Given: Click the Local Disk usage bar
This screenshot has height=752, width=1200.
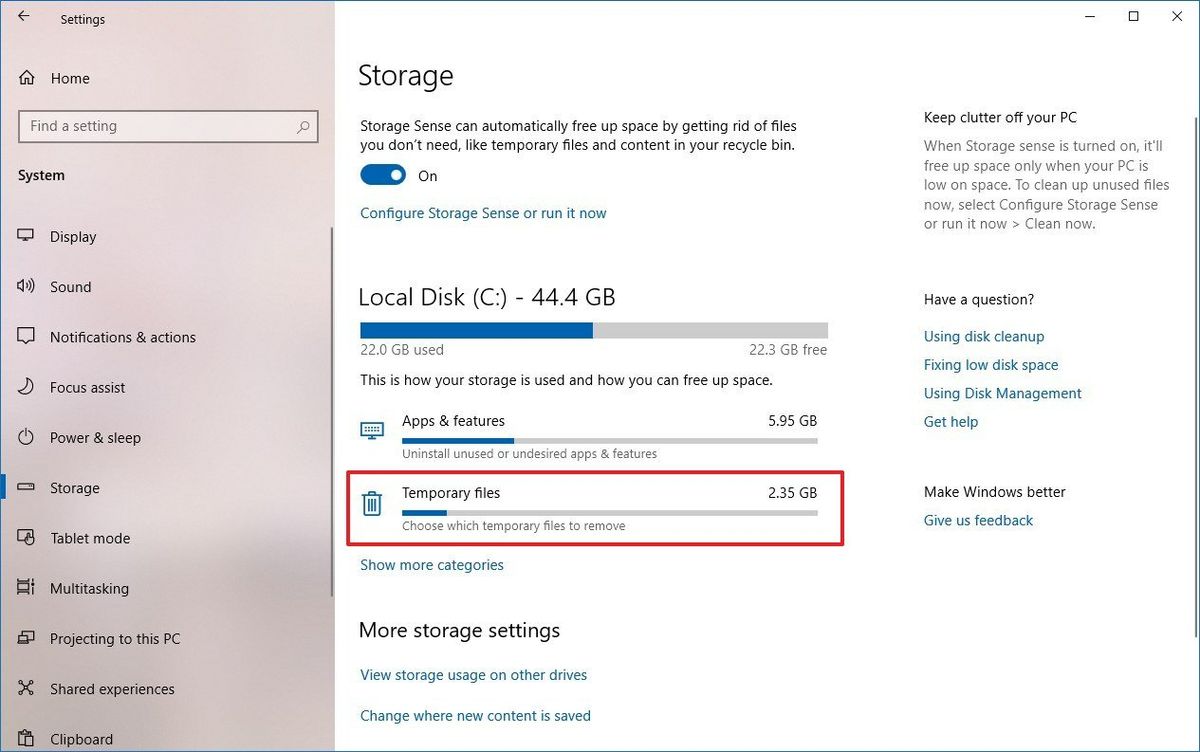Looking at the screenshot, I should 593,329.
